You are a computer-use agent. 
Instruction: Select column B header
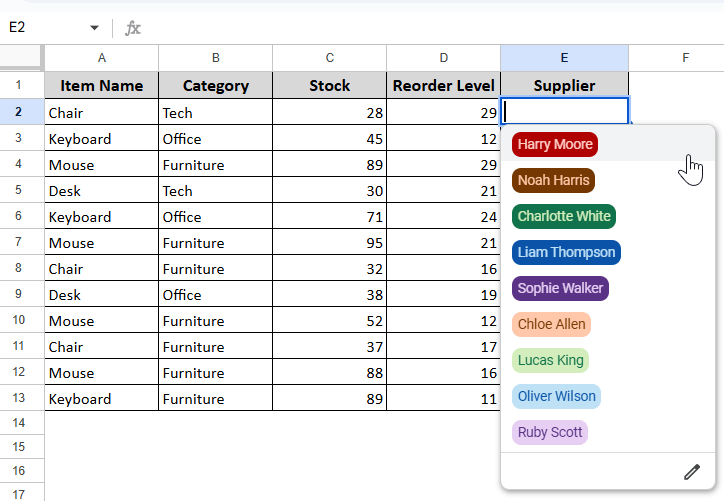point(216,58)
